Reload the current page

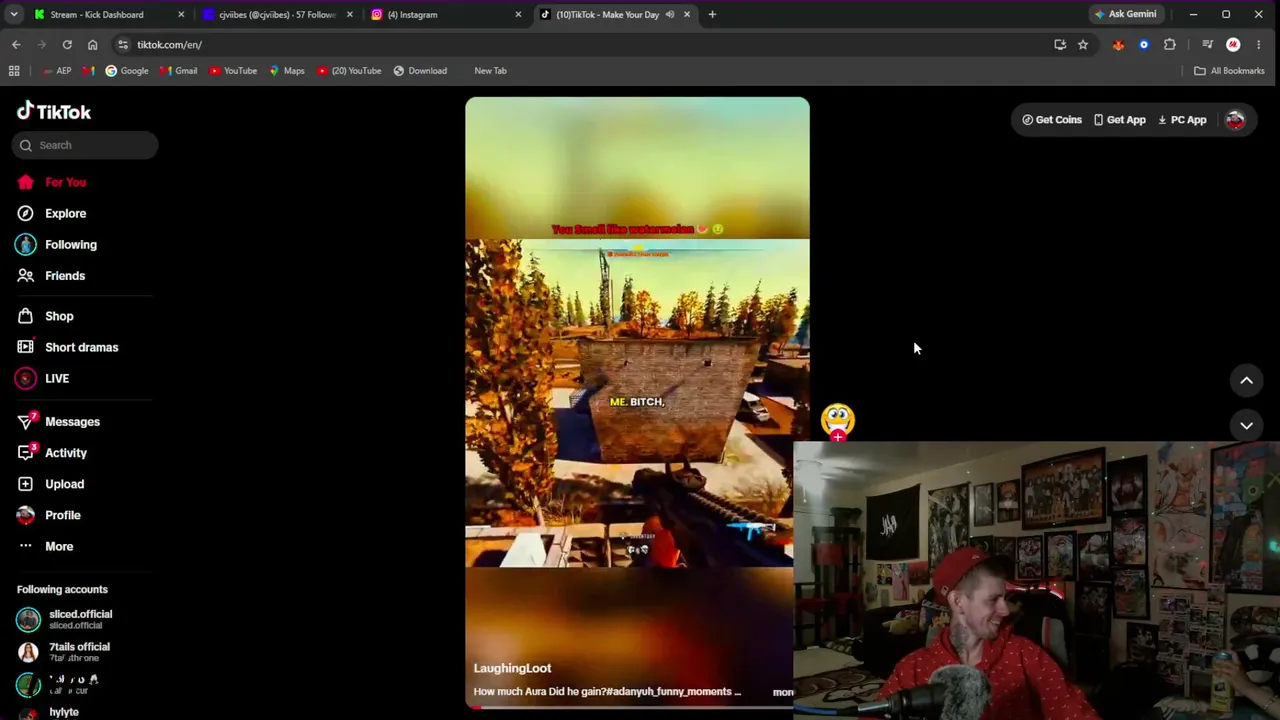[67, 44]
